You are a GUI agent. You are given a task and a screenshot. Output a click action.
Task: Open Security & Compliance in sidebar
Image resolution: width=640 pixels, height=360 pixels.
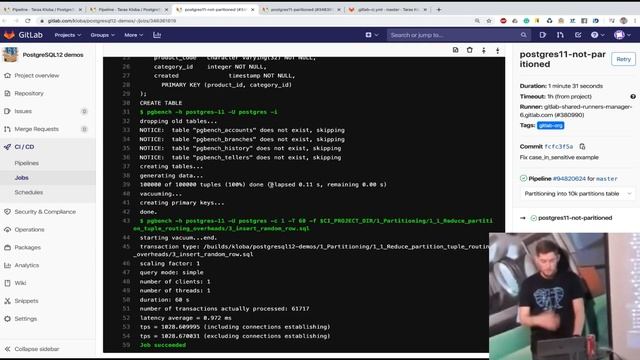(45, 212)
